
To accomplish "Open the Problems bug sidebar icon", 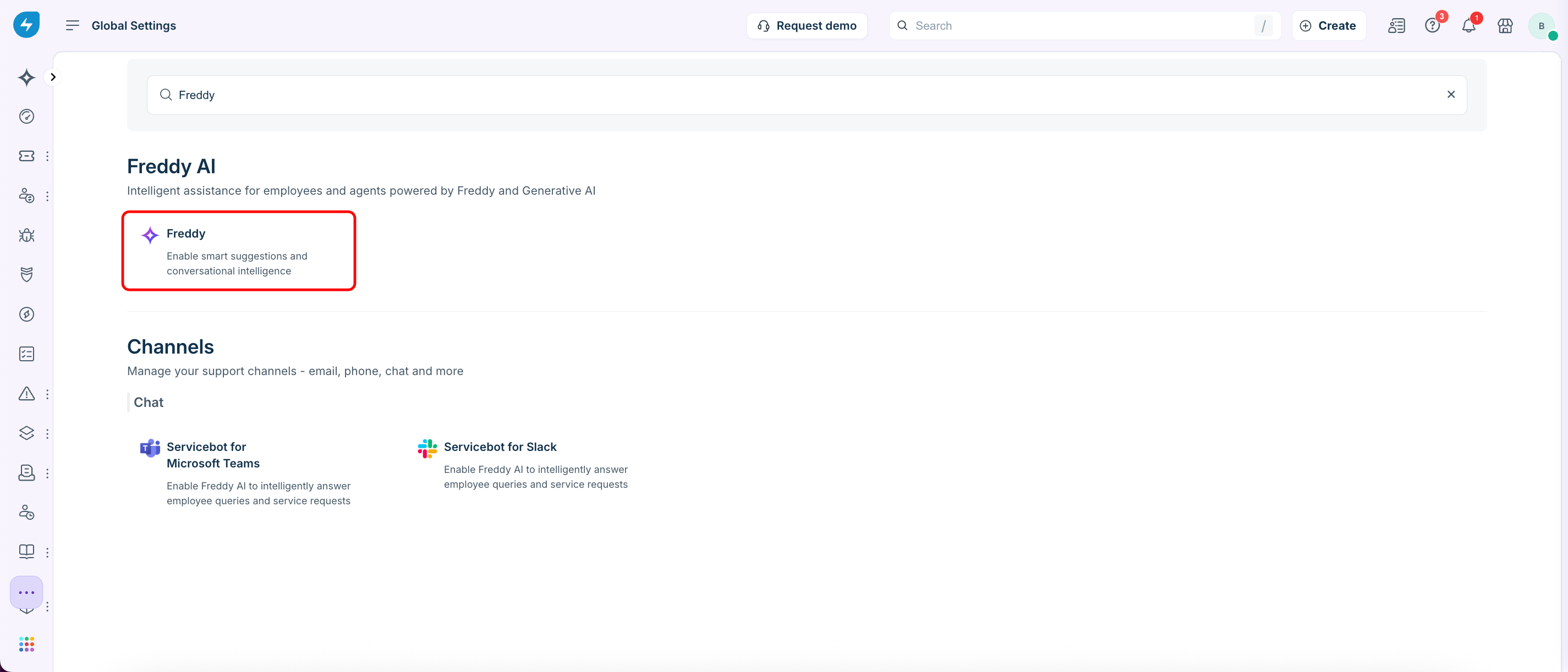I will click(x=26, y=235).
